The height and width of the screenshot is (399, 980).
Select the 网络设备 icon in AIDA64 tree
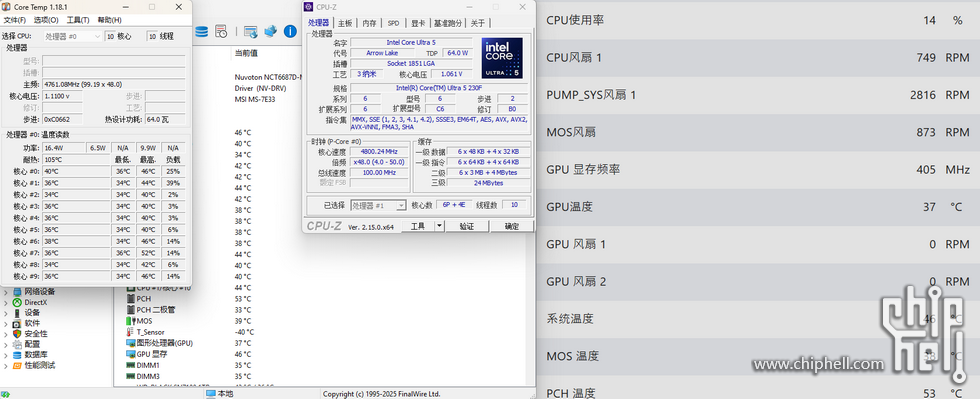tap(18, 291)
